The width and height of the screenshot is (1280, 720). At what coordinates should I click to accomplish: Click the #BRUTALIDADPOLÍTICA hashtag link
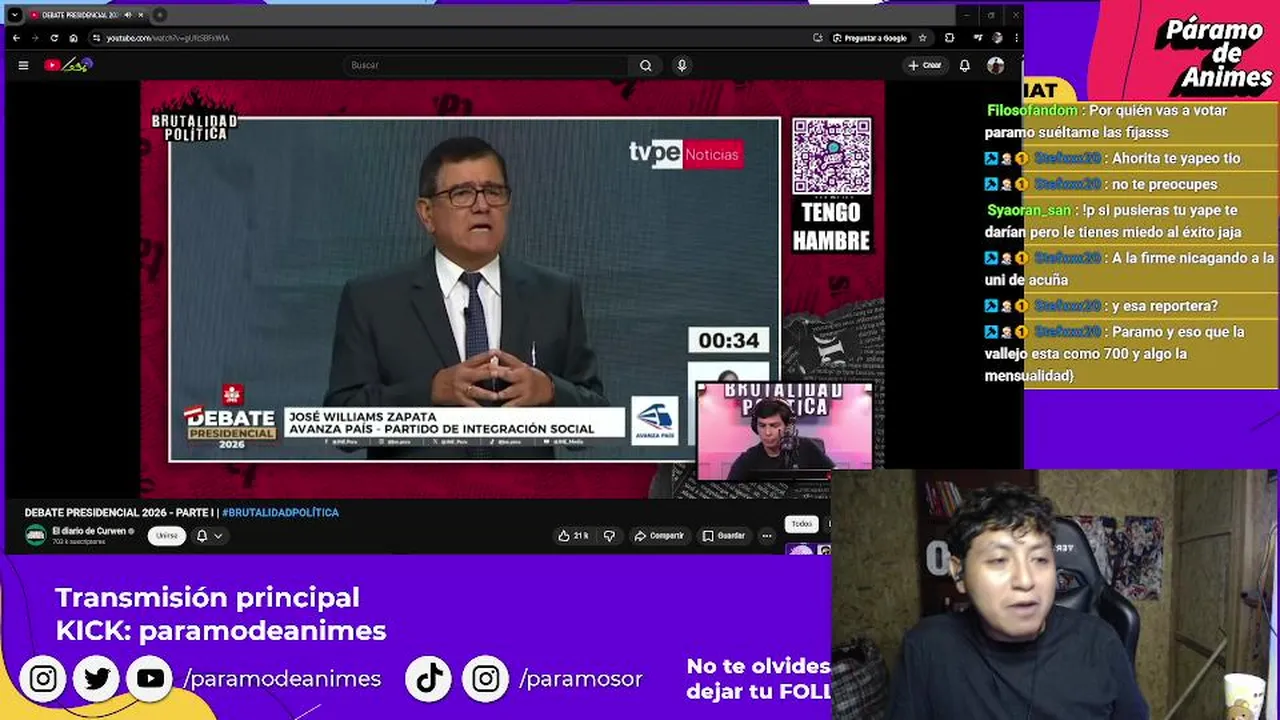coord(280,513)
